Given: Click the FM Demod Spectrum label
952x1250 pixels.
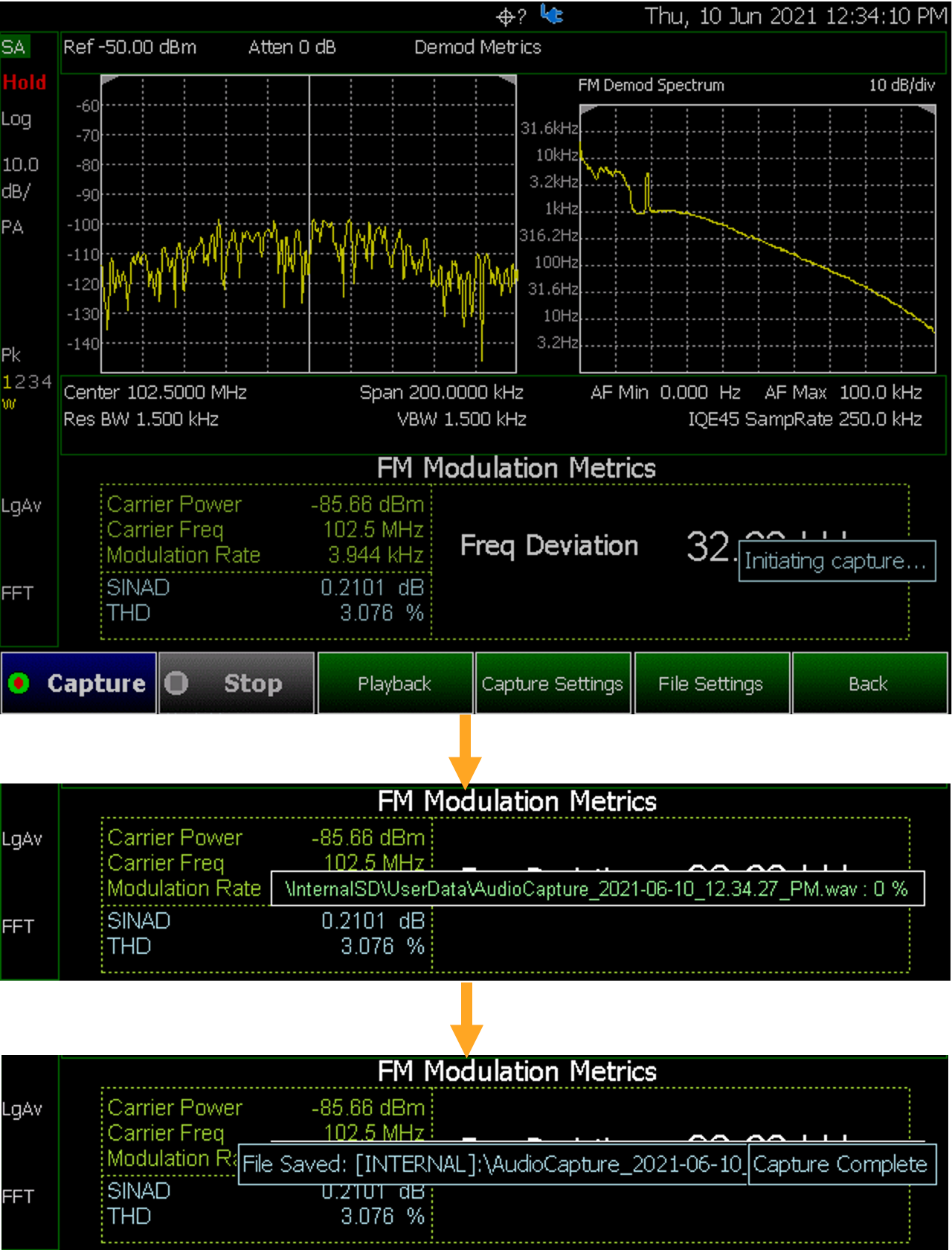Looking at the screenshot, I should 652,86.
